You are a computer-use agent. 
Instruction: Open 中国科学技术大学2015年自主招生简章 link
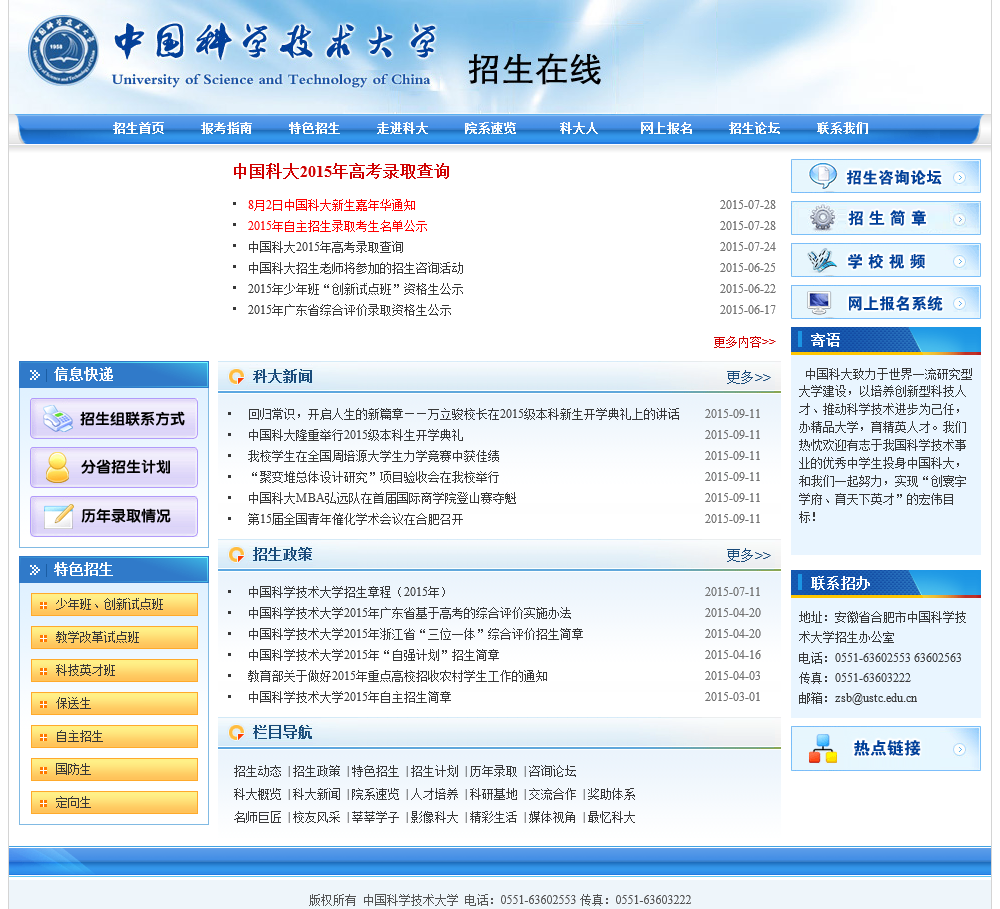tap(349, 698)
